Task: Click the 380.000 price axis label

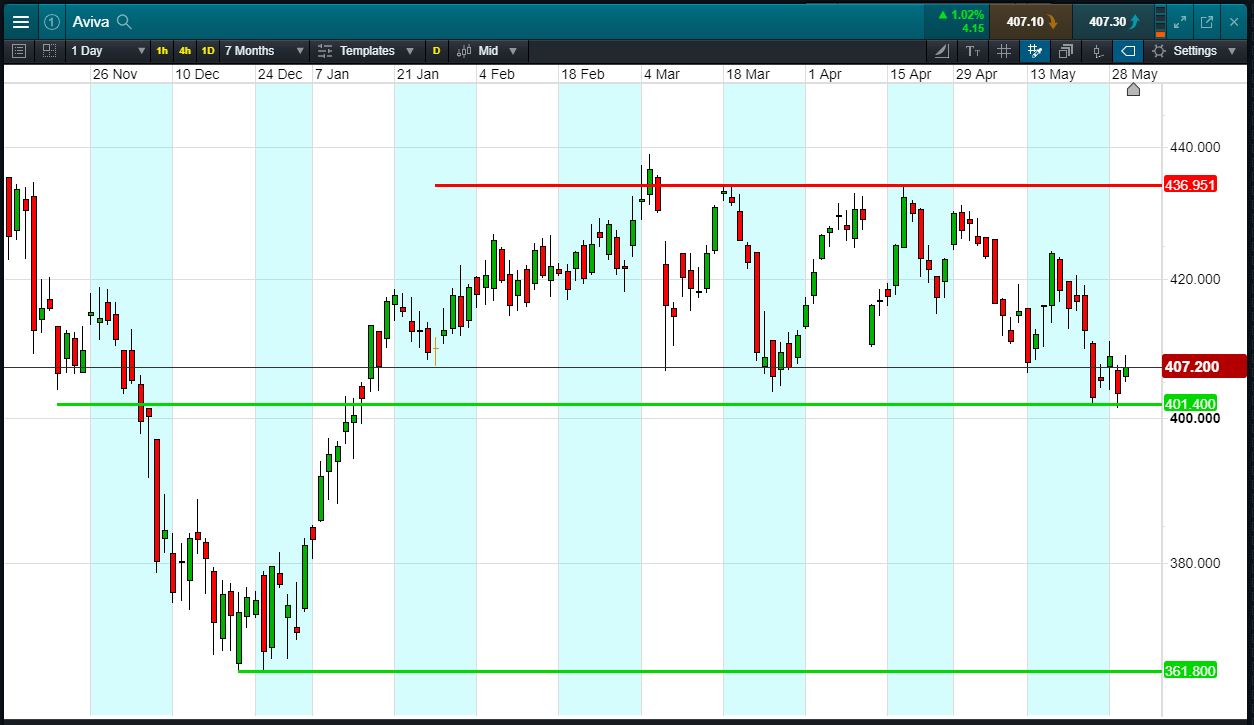Action: coord(1195,563)
